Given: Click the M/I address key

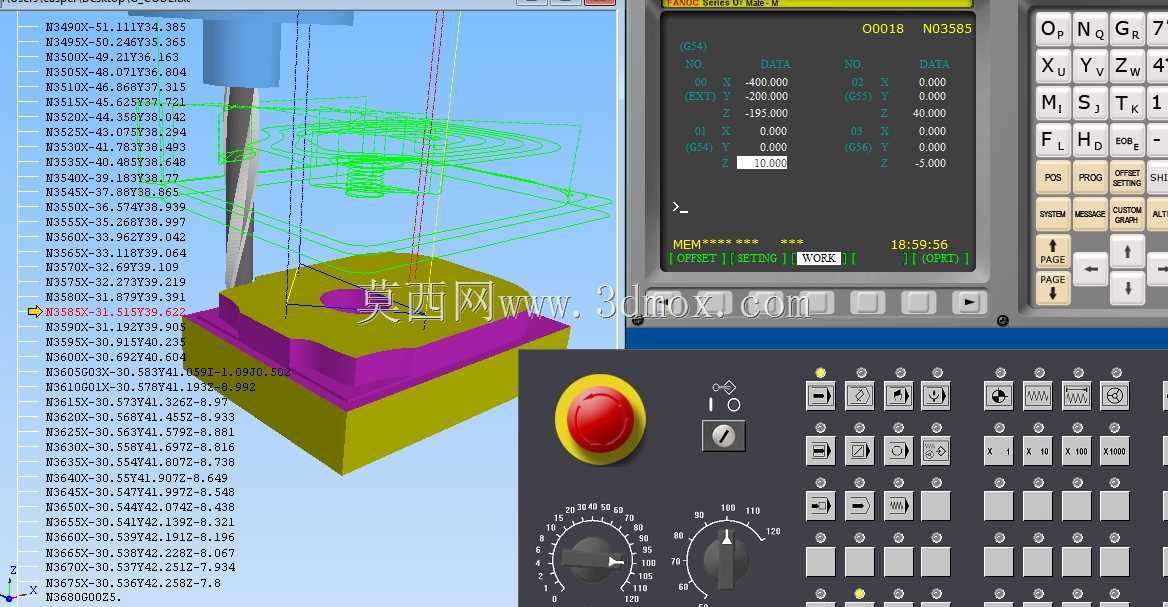Looking at the screenshot, I should tap(1053, 103).
